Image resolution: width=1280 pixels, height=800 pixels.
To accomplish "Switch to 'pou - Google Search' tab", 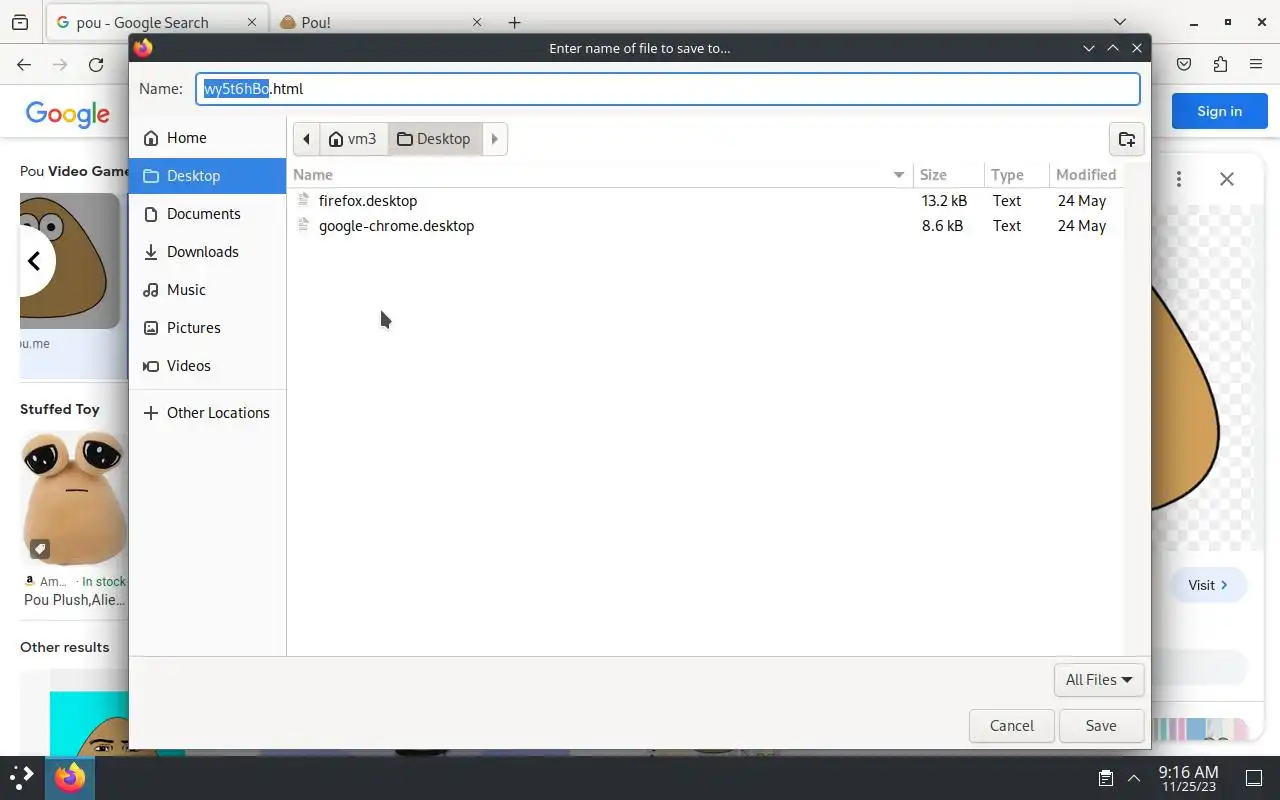I will pos(155,22).
